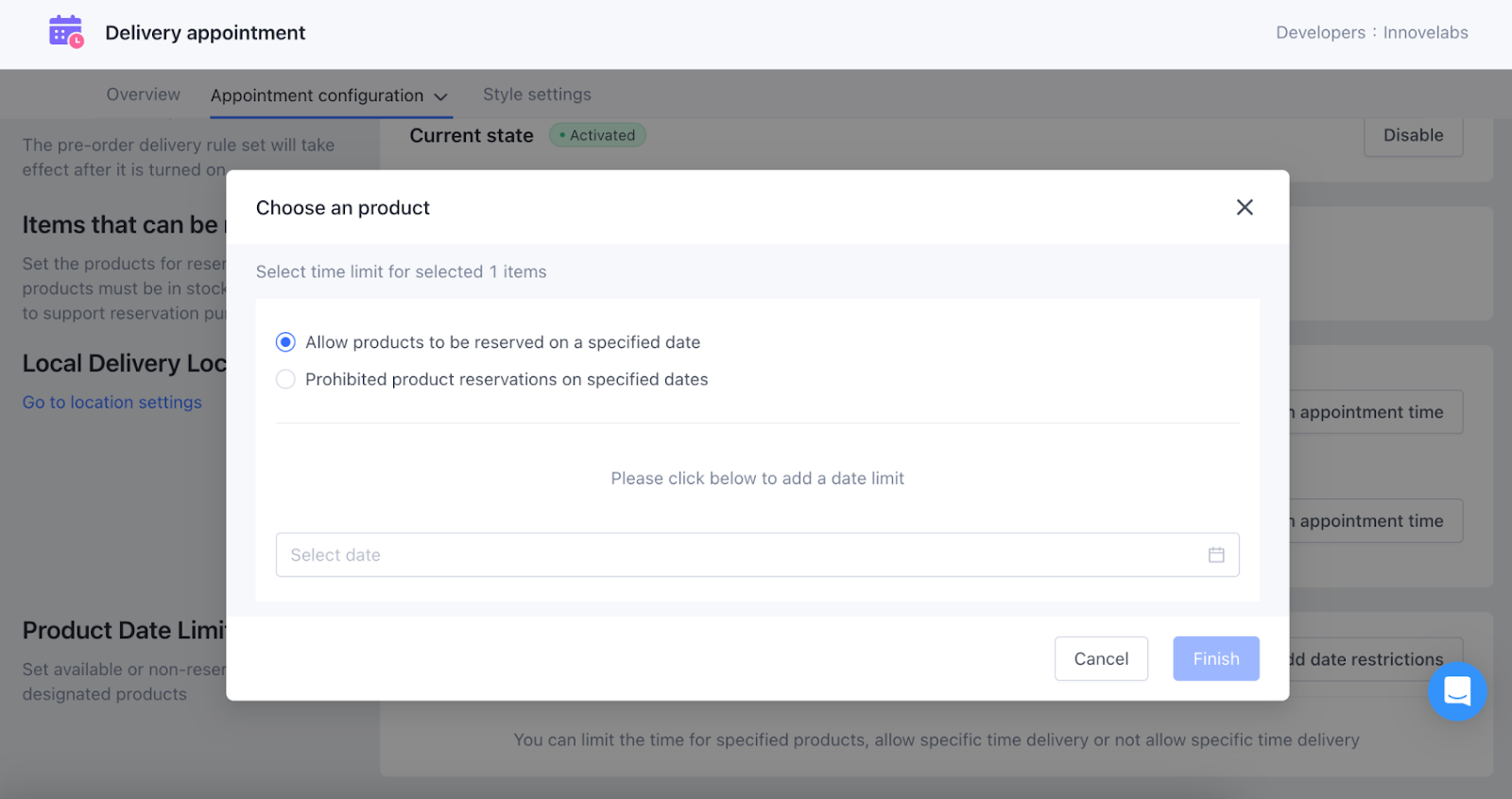Switch to the Overview tab

pyautogui.click(x=143, y=95)
